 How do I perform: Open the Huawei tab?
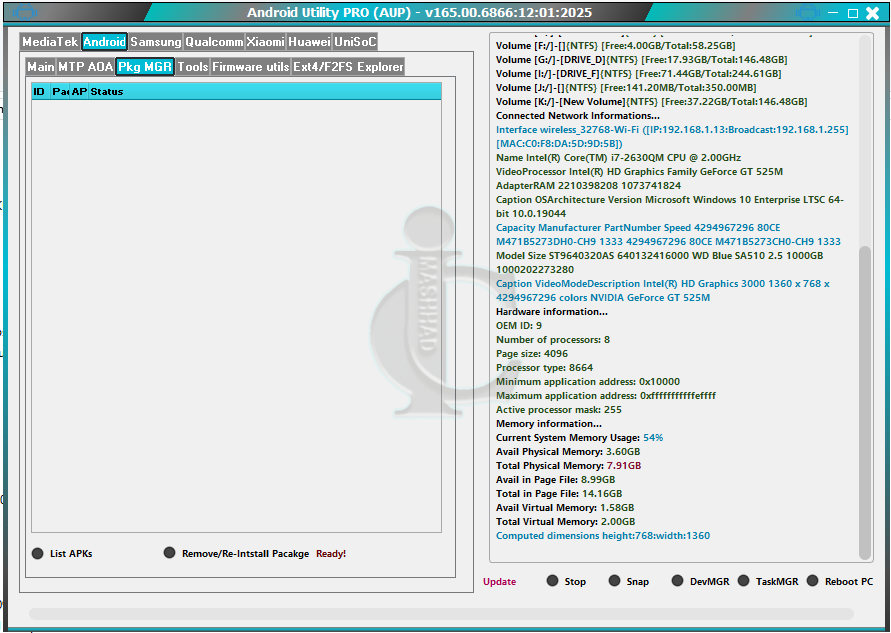pyautogui.click(x=309, y=42)
